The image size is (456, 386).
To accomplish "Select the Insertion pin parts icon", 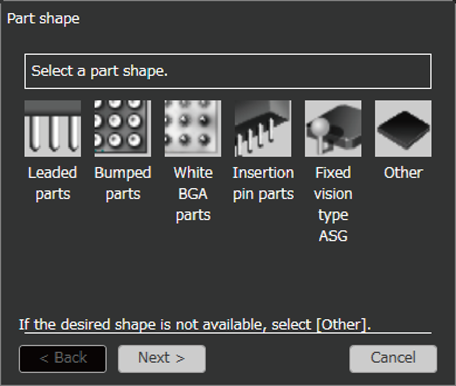I will click(x=263, y=128).
